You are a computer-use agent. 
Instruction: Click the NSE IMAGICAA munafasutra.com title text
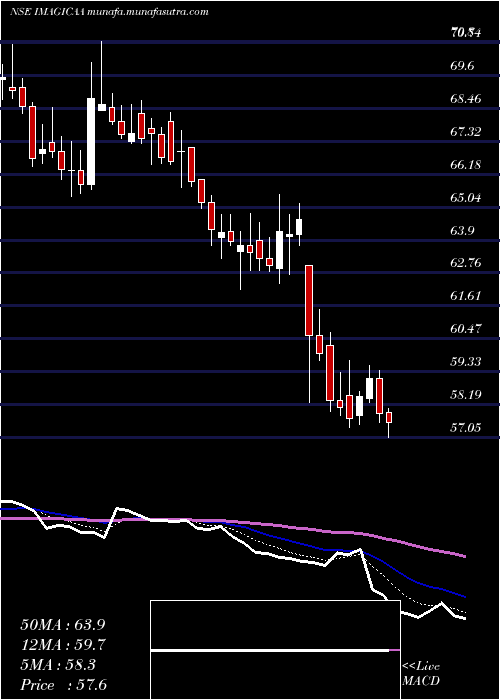click(x=109, y=12)
